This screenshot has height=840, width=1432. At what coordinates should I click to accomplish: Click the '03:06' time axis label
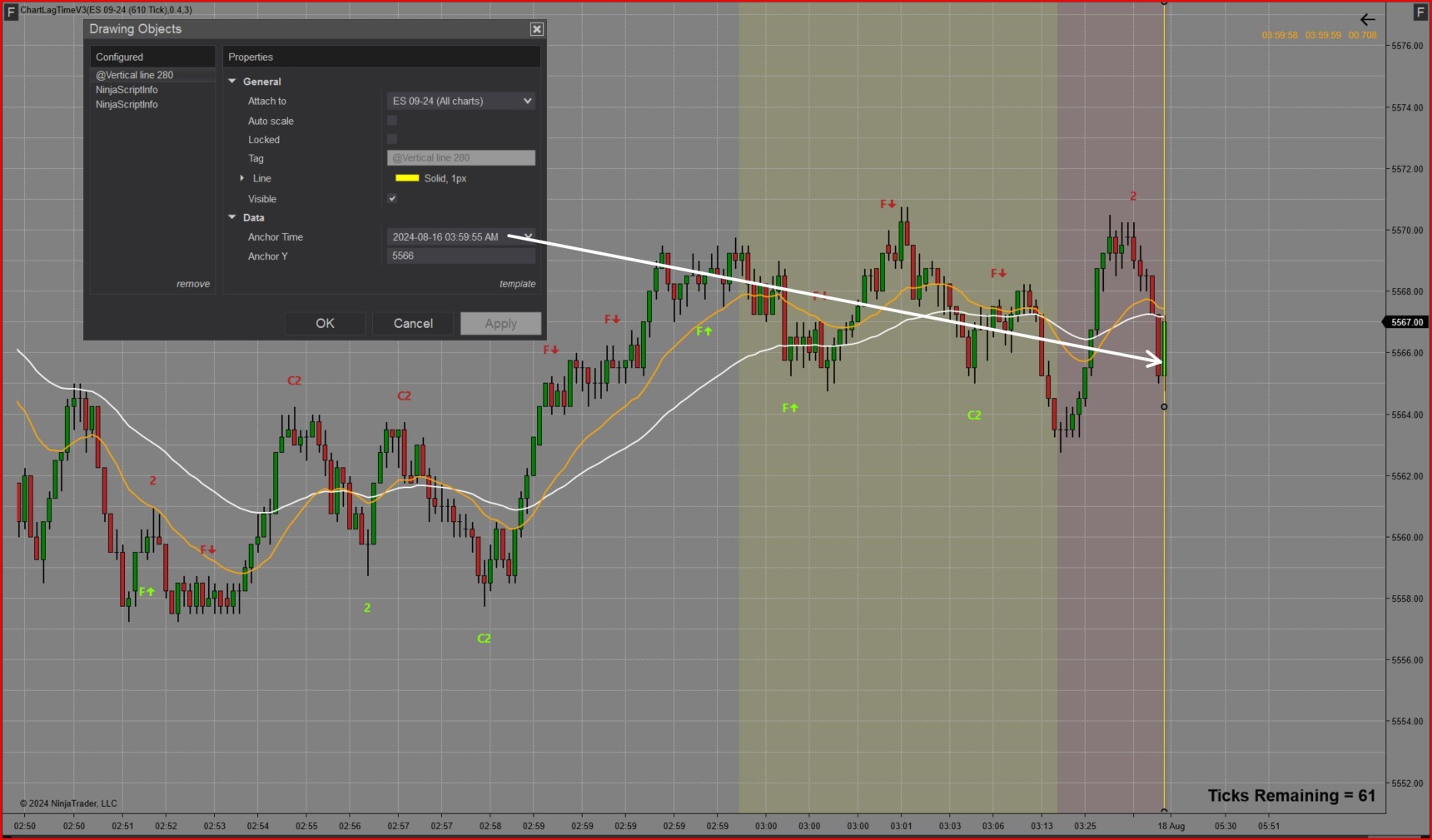pyautogui.click(x=993, y=826)
